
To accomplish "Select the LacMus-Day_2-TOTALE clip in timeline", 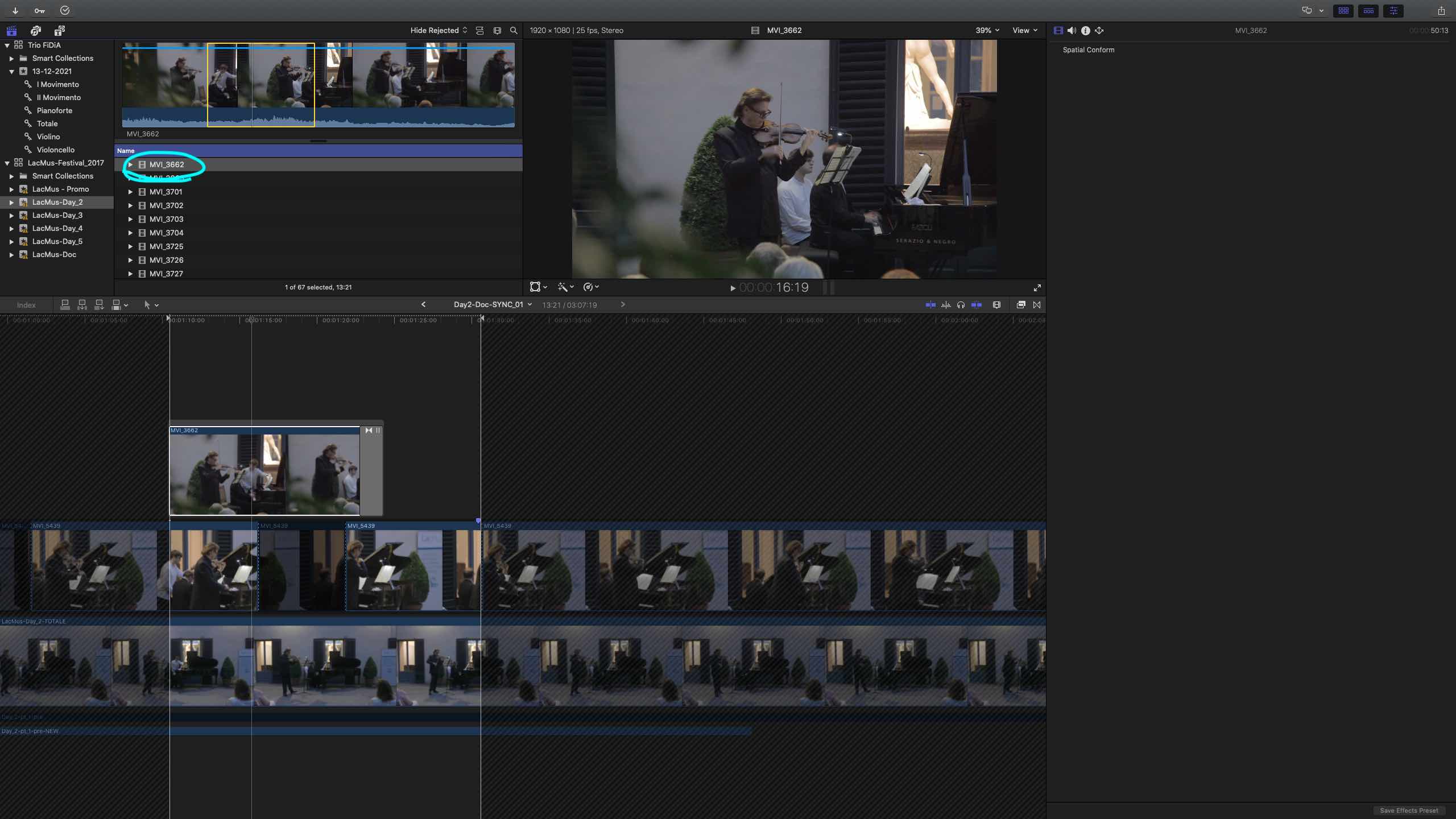I will coord(523,663).
